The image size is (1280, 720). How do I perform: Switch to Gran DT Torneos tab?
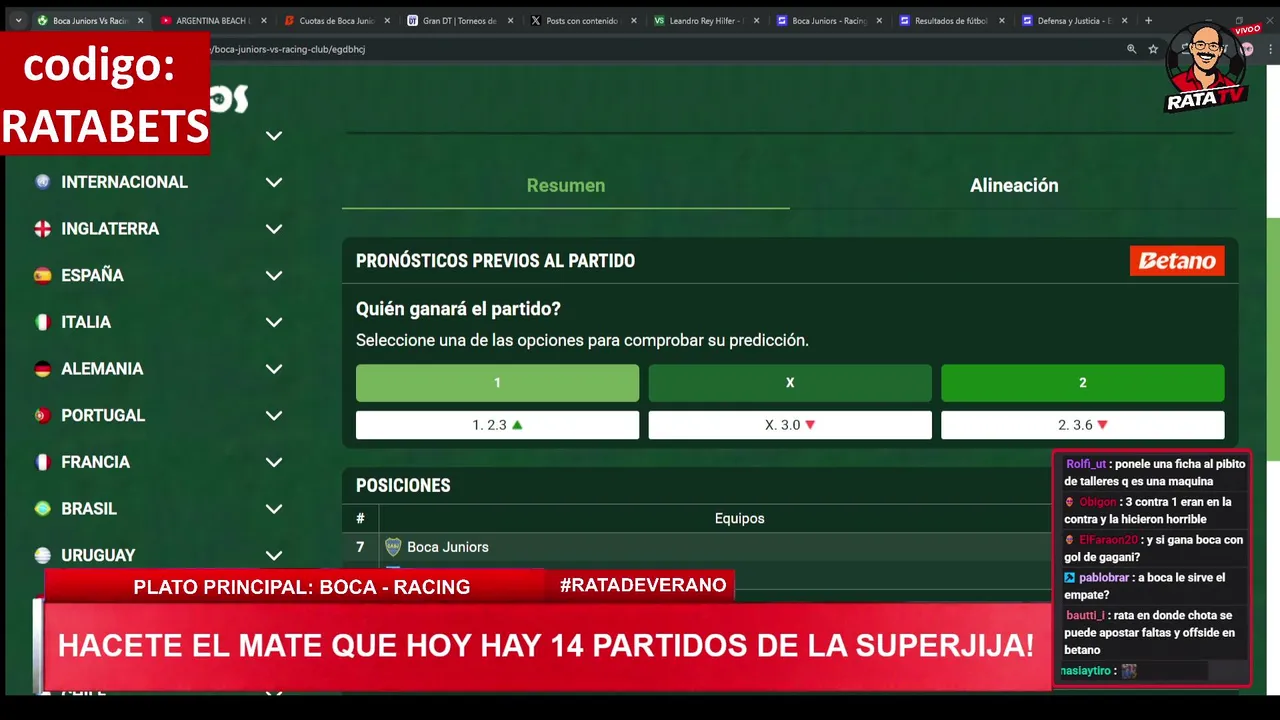[x=458, y=20]
